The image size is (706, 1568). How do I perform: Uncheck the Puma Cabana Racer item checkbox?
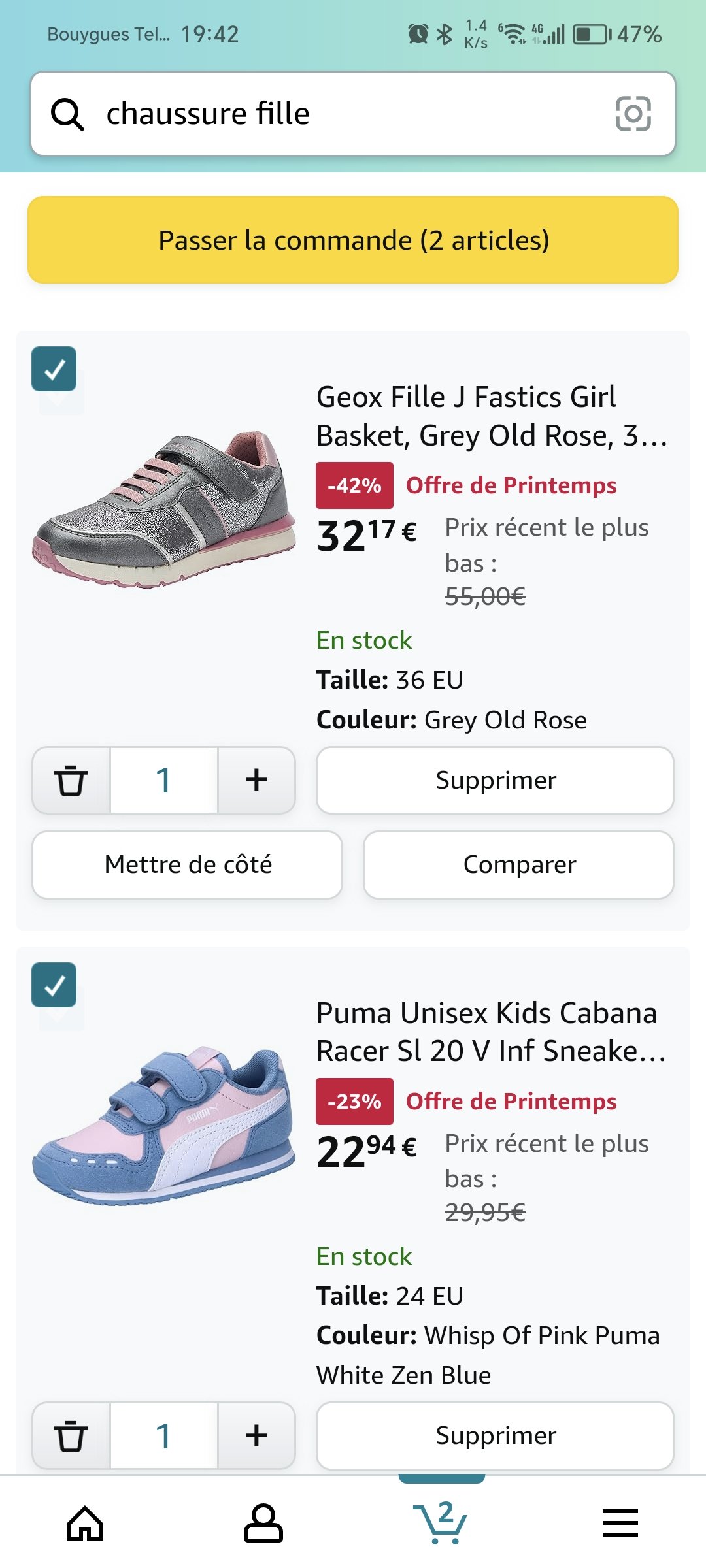[x=54, y=985]
